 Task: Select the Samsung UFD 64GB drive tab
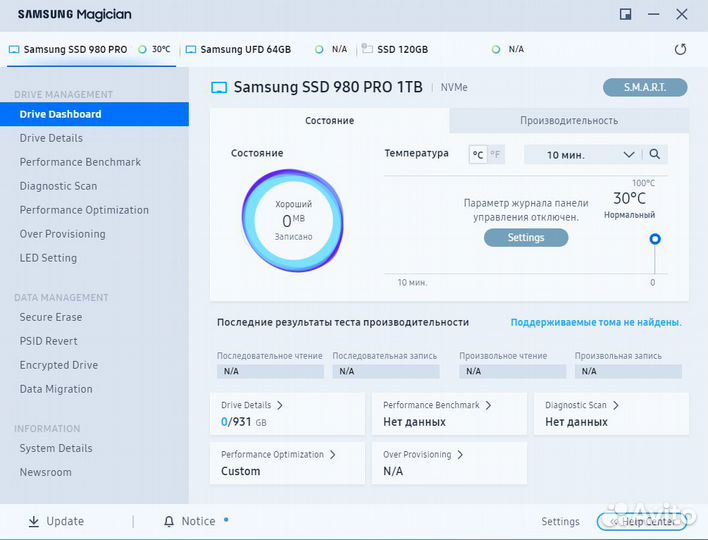click(x=267, y=50)
